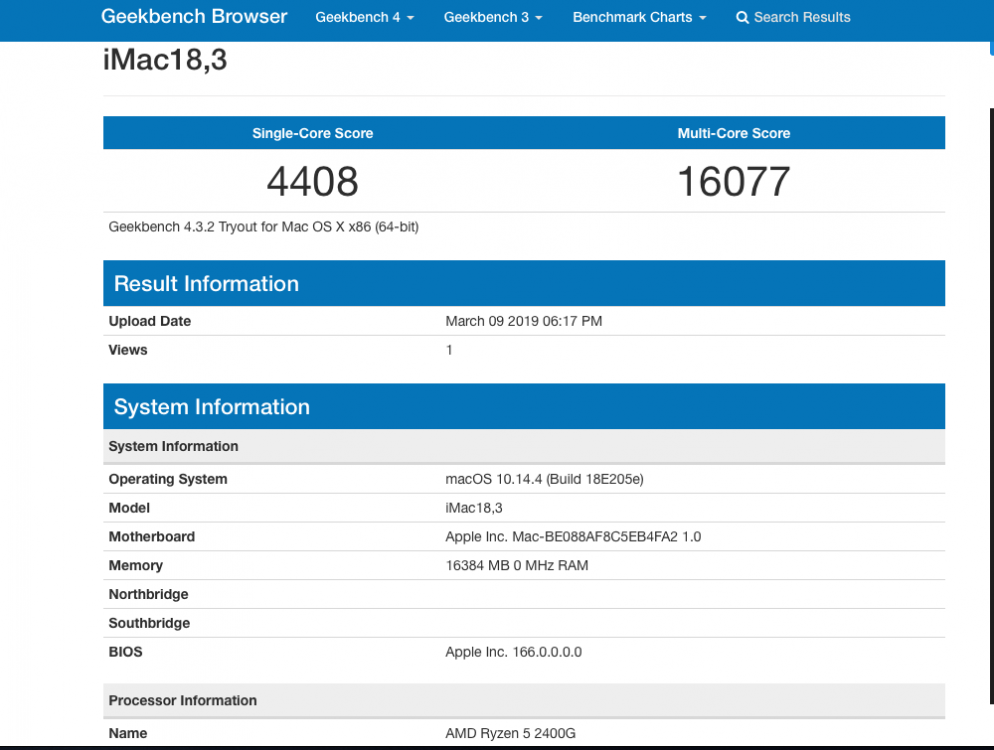Select the Apple Inc. 166.0.0.0.0 BIOS value

point(513,652)
